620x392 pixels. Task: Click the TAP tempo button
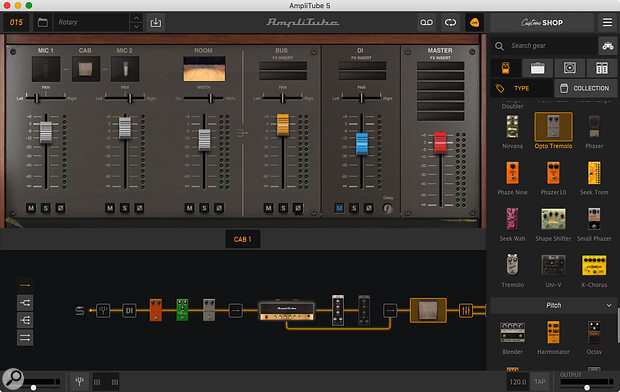click(540, 382)
